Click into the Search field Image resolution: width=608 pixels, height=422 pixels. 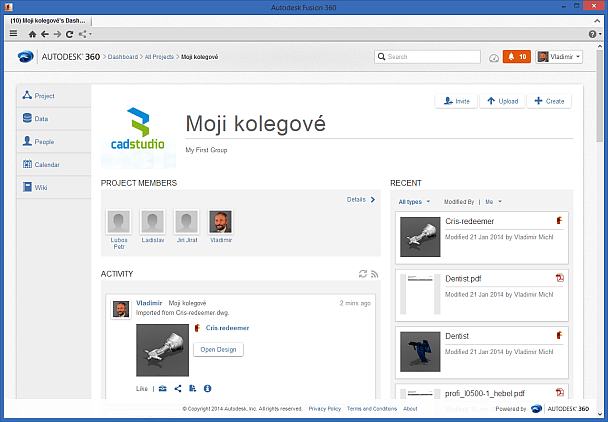coord(427,57)
